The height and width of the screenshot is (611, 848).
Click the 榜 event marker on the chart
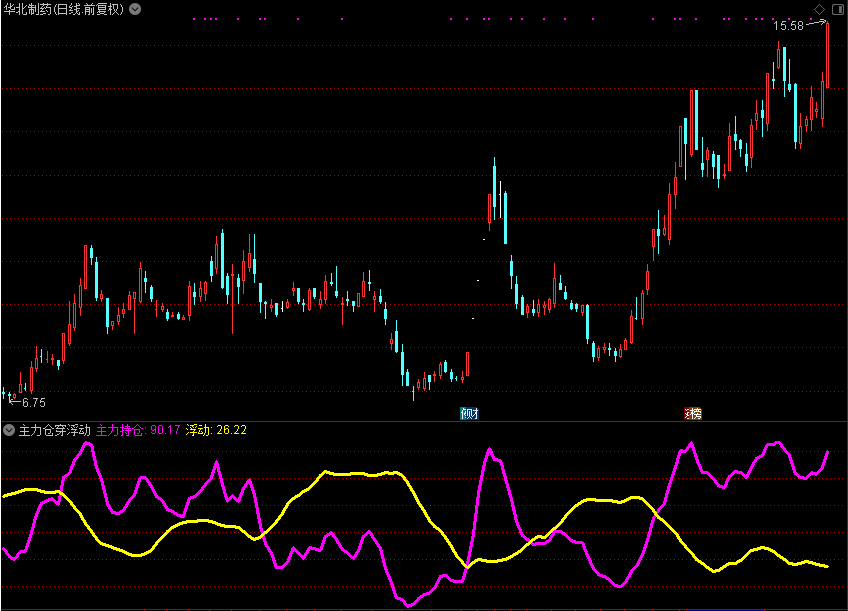pos(692,414)
